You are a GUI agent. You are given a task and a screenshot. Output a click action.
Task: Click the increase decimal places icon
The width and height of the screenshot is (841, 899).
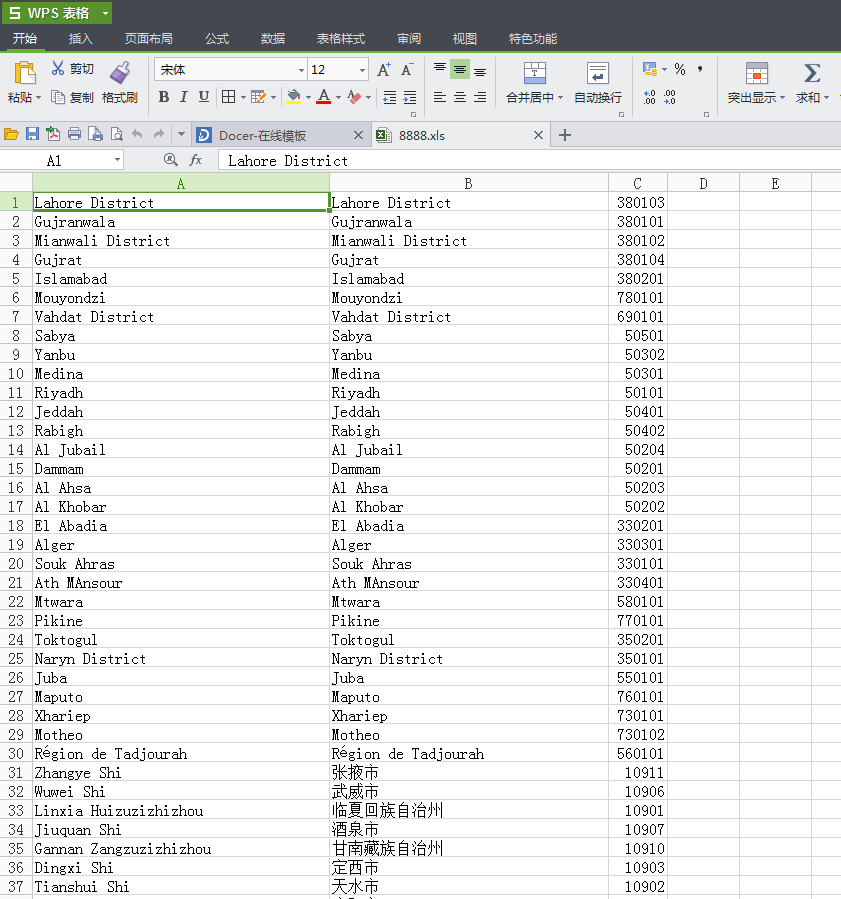650,97
